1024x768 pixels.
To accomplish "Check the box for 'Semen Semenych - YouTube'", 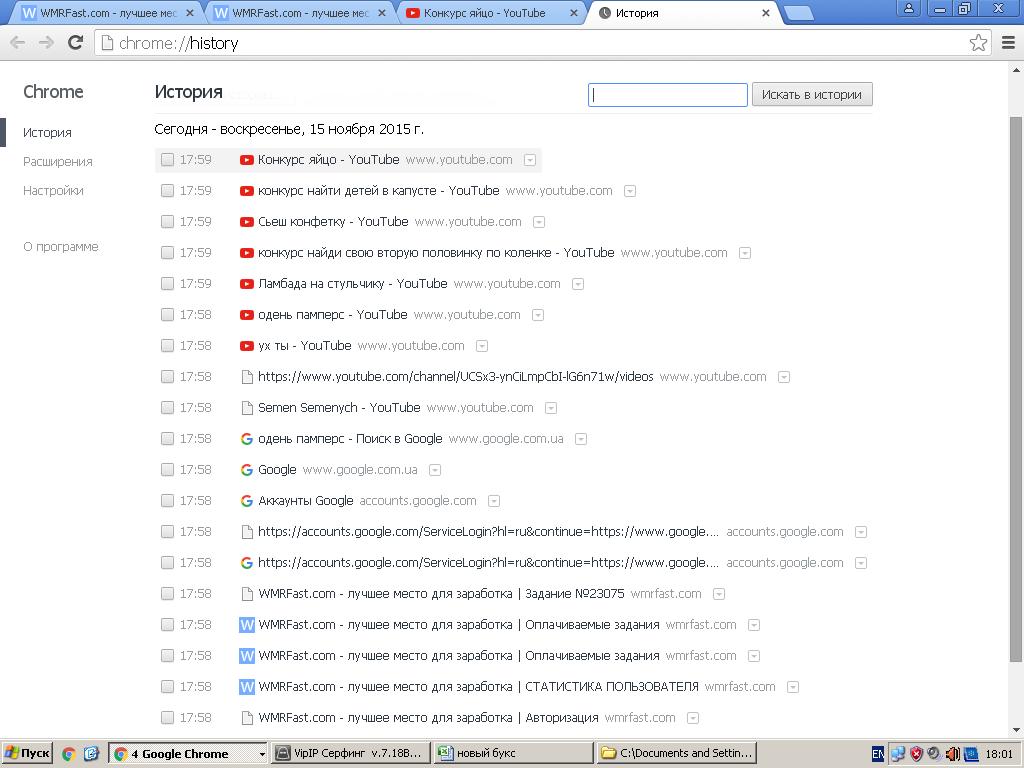I will (x=167, y=408).
